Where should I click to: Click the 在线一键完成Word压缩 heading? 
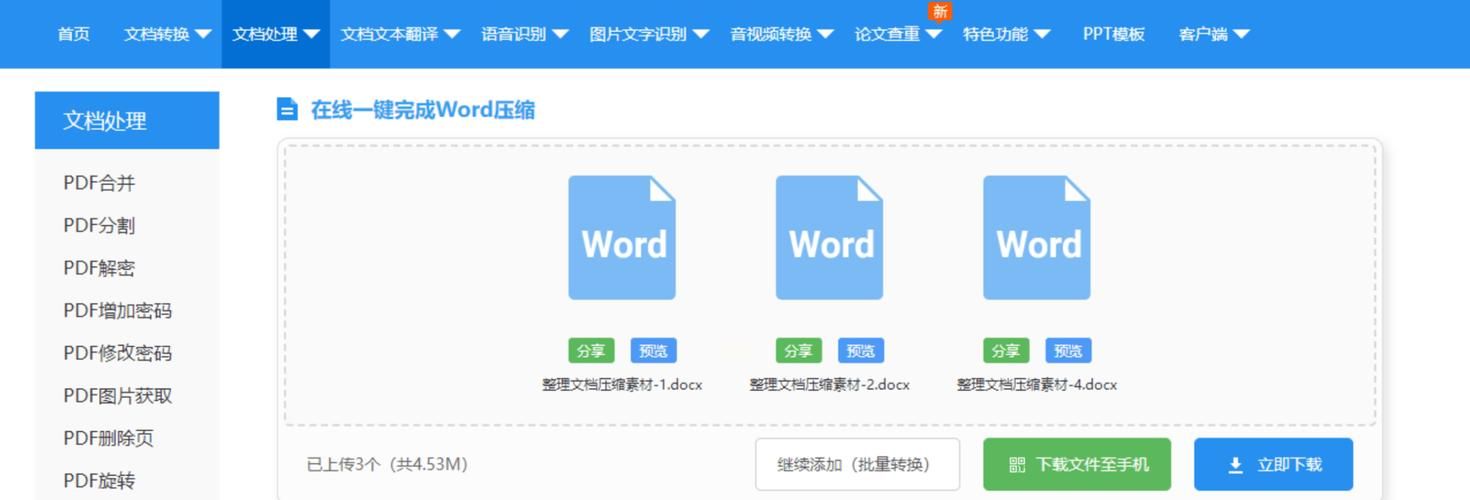422,109
